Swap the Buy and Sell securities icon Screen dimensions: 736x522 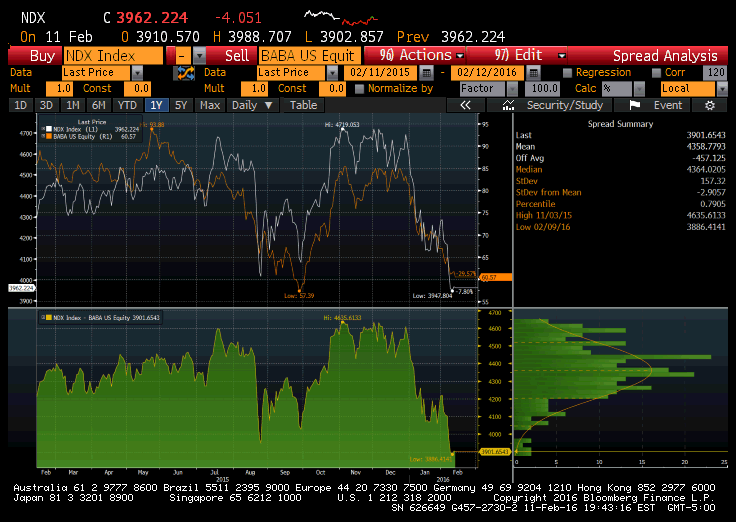(184, 73)
